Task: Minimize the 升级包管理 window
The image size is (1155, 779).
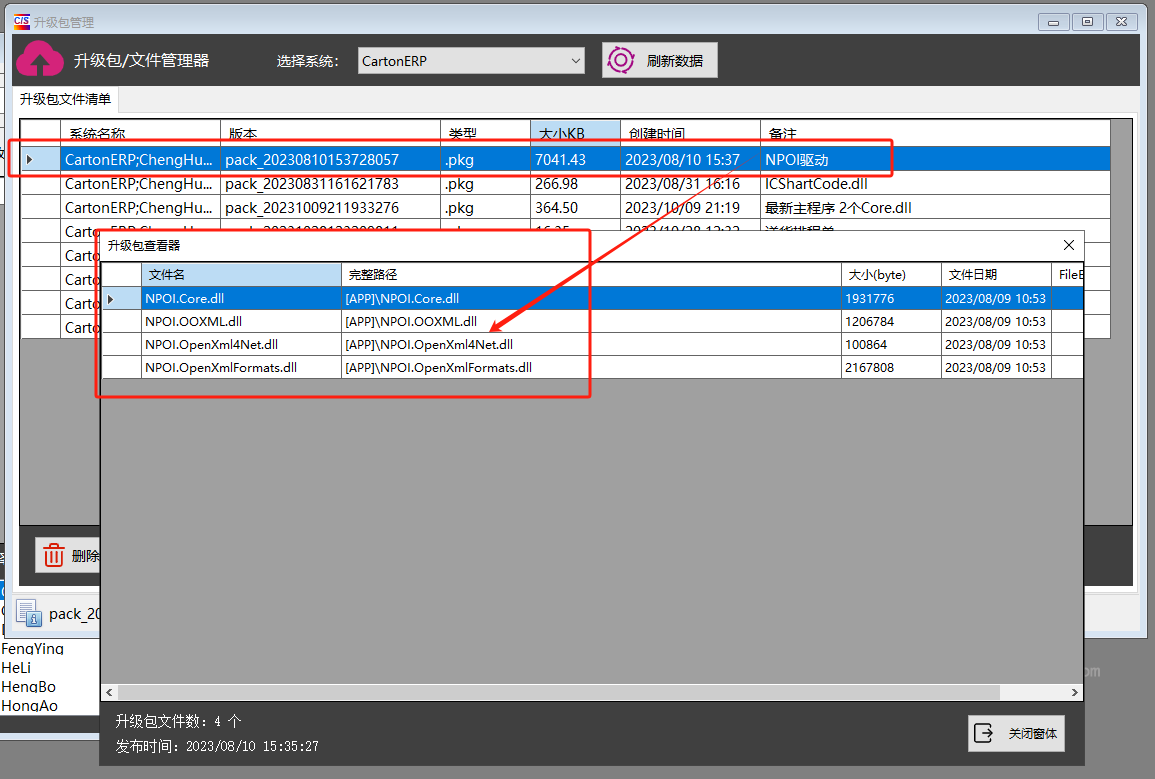Action: pos(1053,22)
